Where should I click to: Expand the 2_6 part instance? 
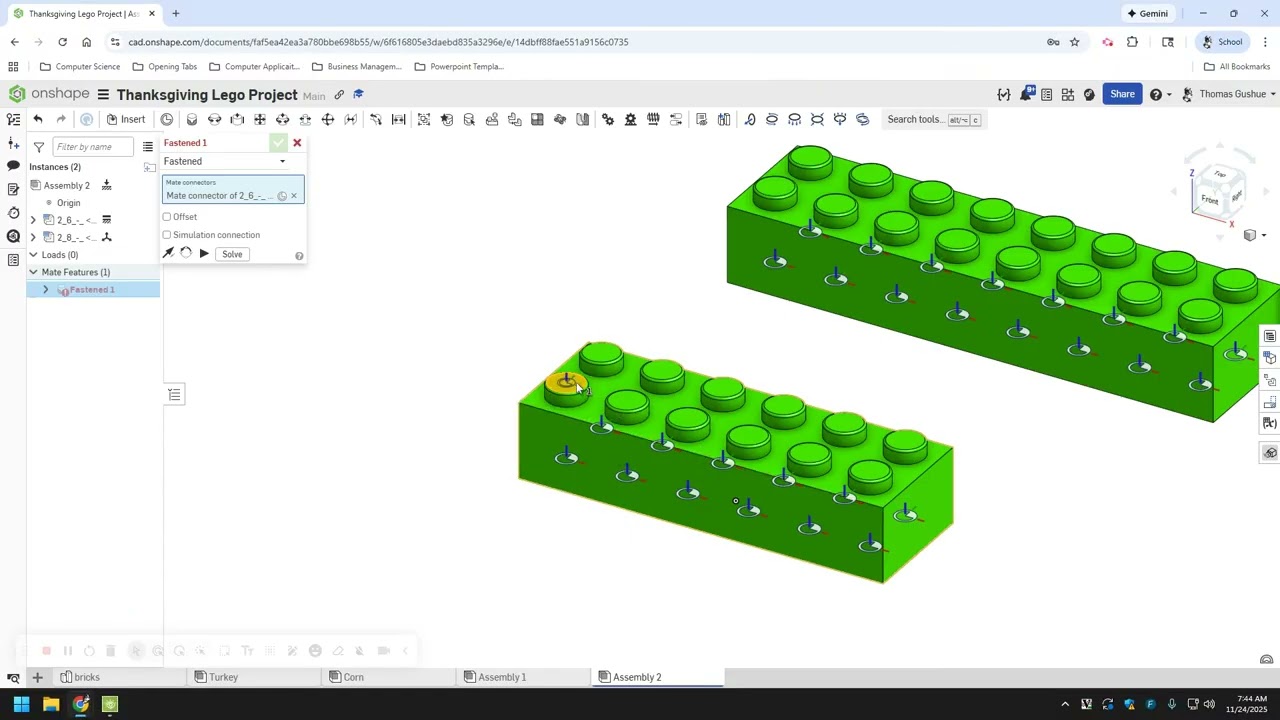pyautogui.click(x=33, y=220)
